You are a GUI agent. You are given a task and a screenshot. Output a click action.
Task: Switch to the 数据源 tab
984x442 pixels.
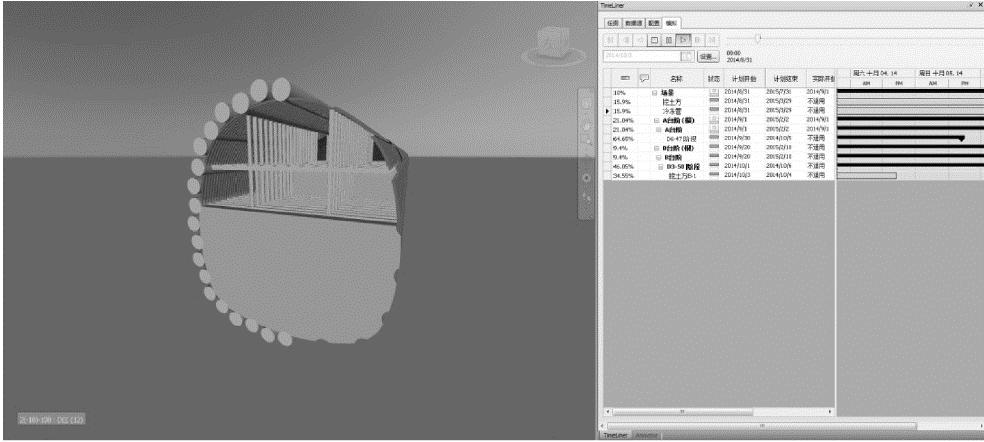click(633, 23)
